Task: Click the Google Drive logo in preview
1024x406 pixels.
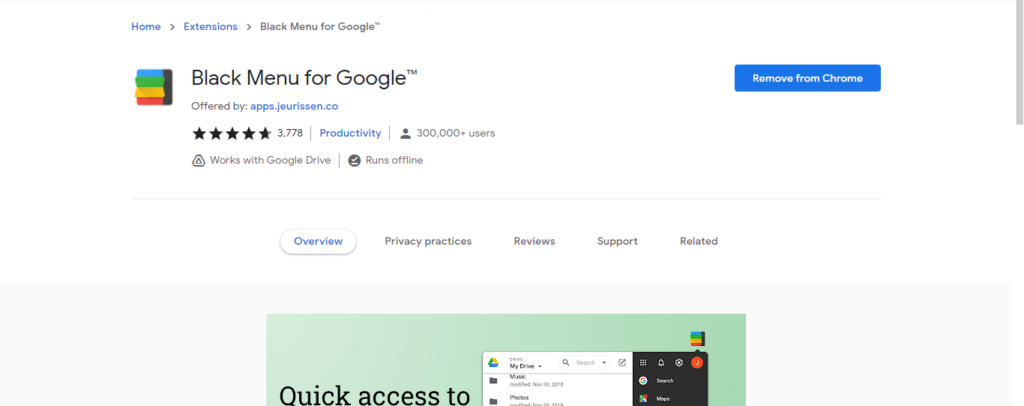Action: click(x=494, y=363)
